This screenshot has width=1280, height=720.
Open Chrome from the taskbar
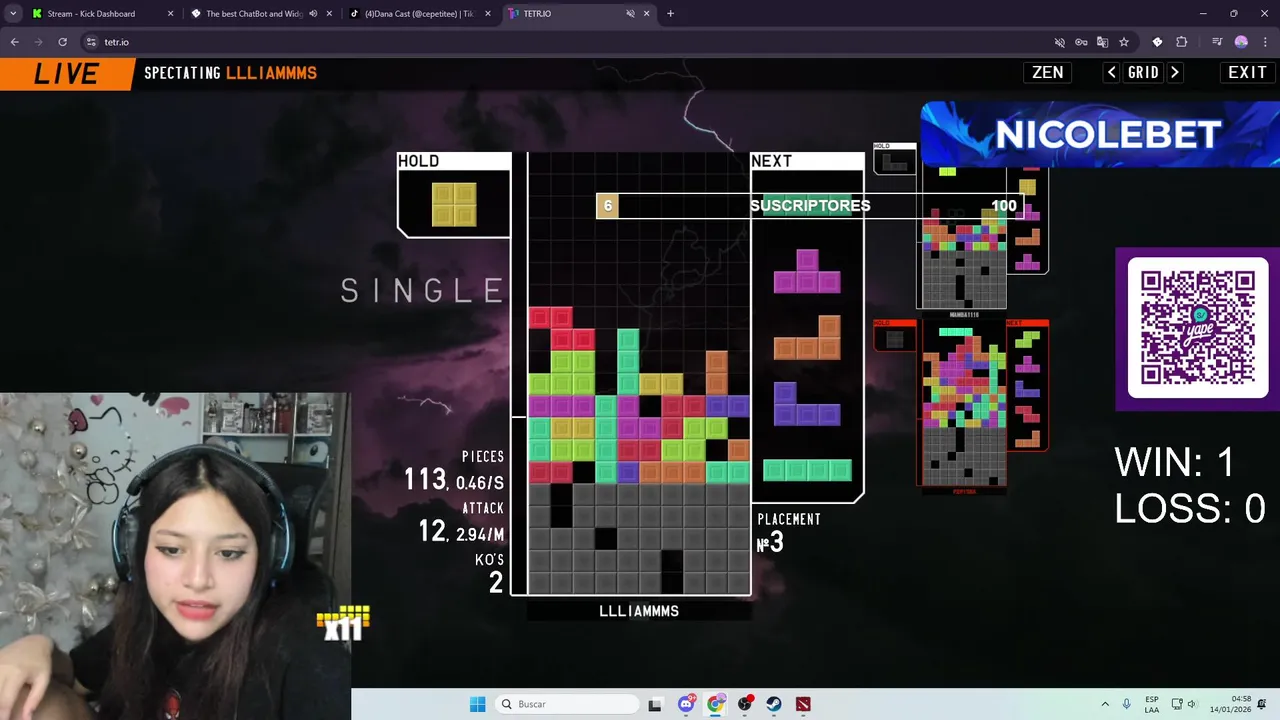(715, 704)
